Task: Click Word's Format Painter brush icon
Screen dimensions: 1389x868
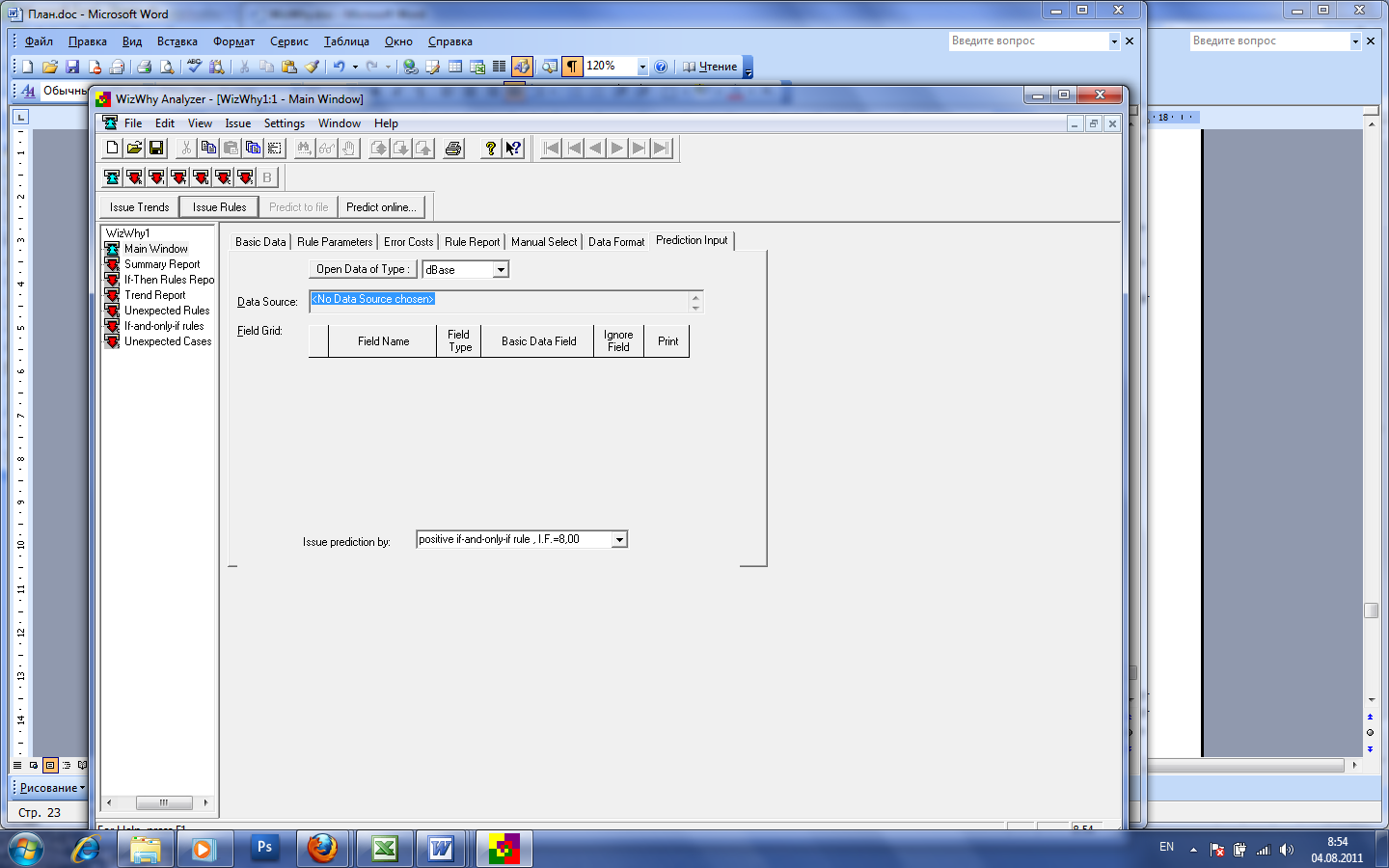Action: pyautogui.click(x=312, y=67)
